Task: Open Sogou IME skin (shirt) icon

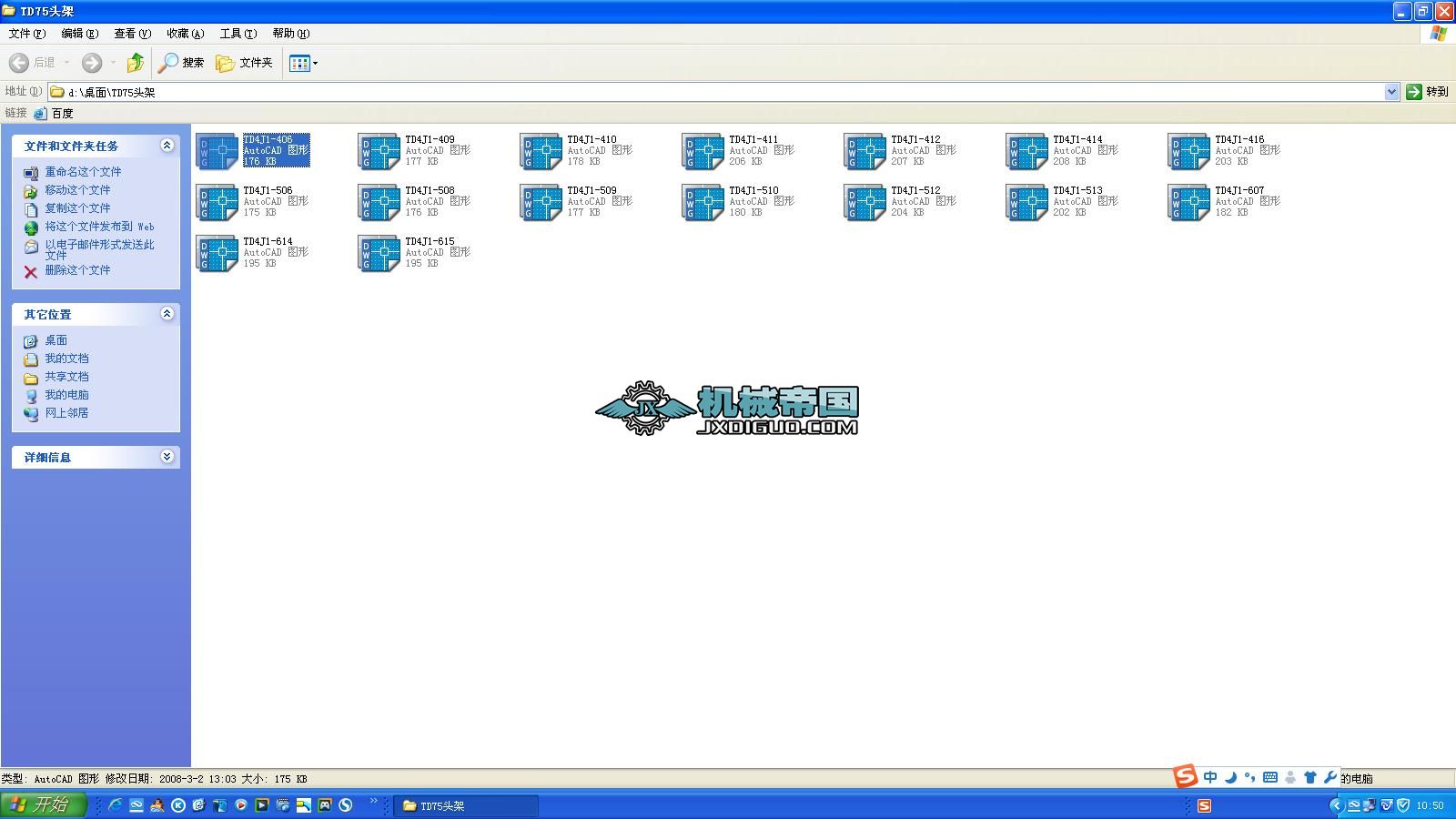Action: (x=1310, y=777)
